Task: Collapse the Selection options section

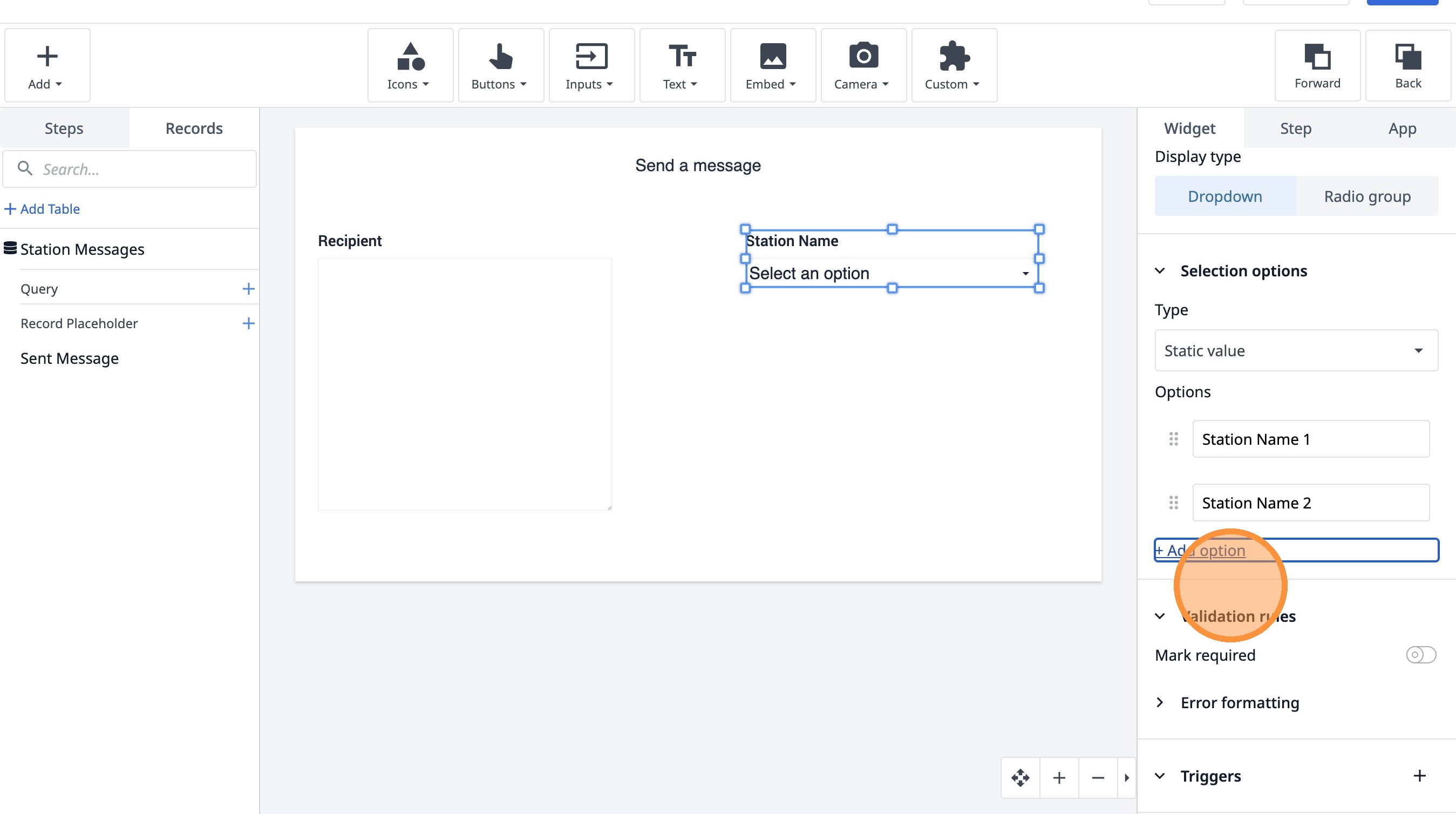Action: click(1160, 271)
